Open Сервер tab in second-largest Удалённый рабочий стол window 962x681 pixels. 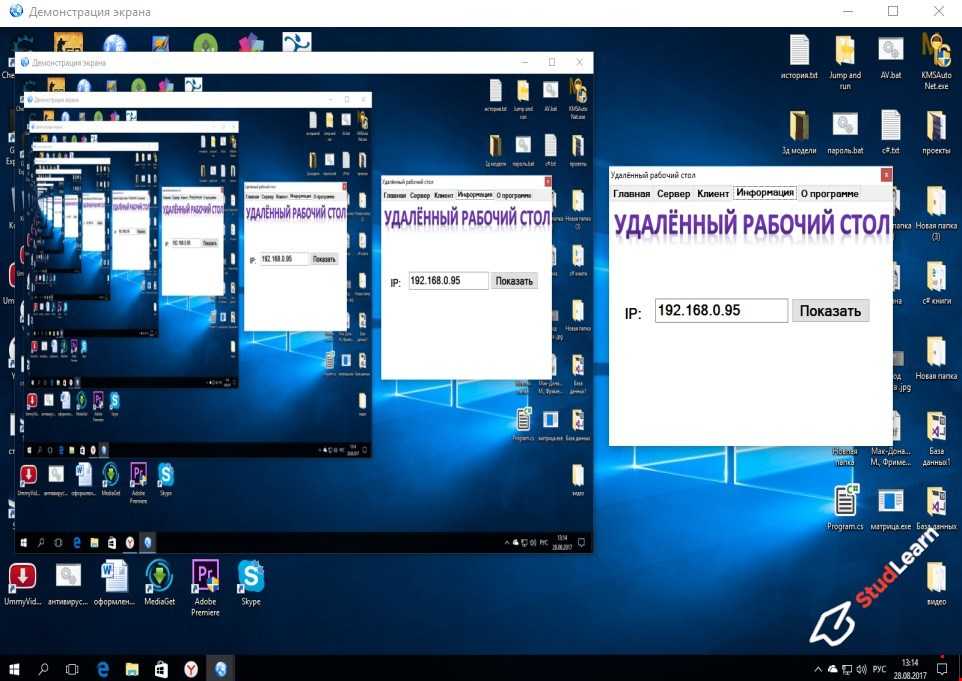click(x=420, y=195)
